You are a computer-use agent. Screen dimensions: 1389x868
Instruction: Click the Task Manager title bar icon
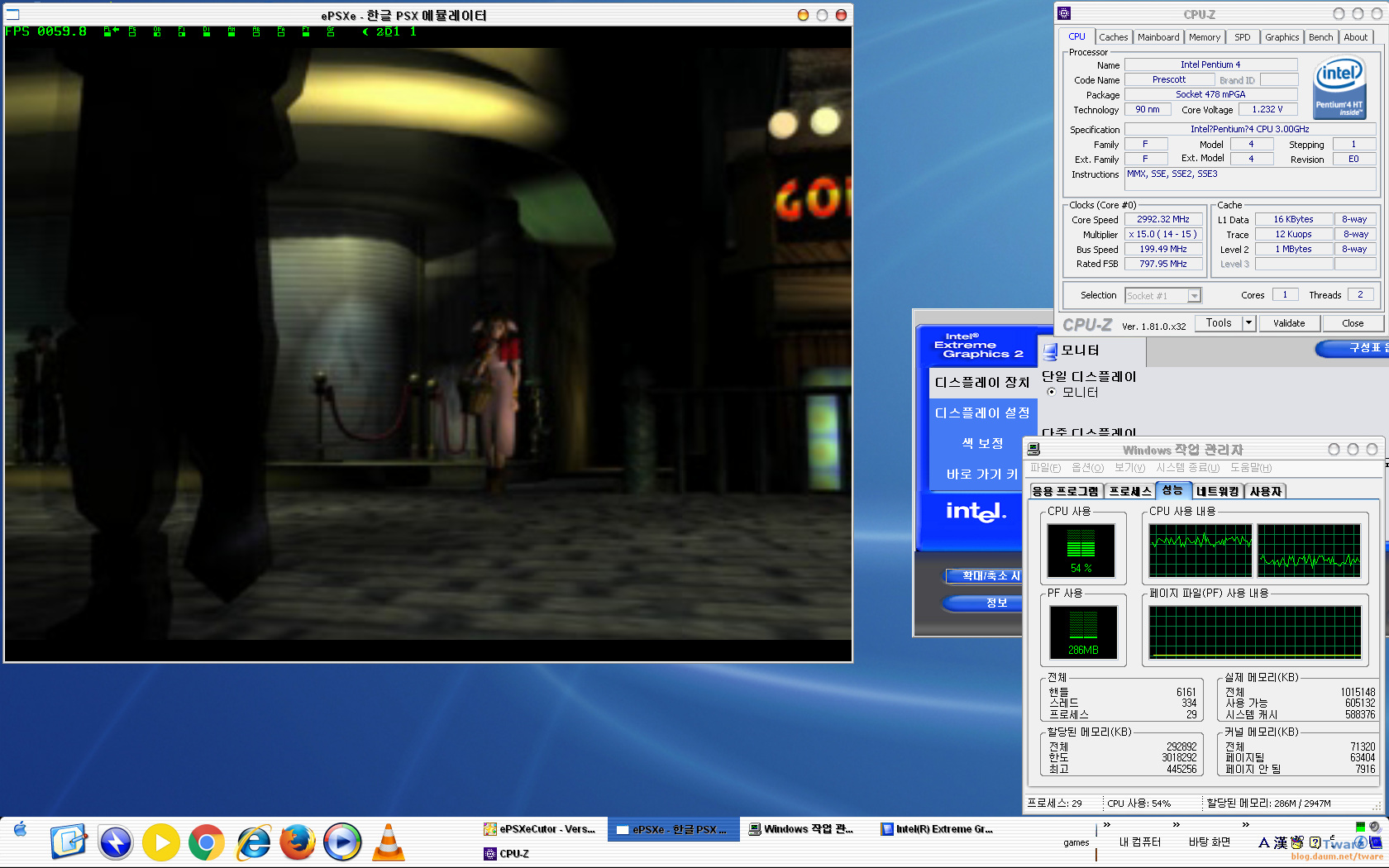pos(1033,449)
